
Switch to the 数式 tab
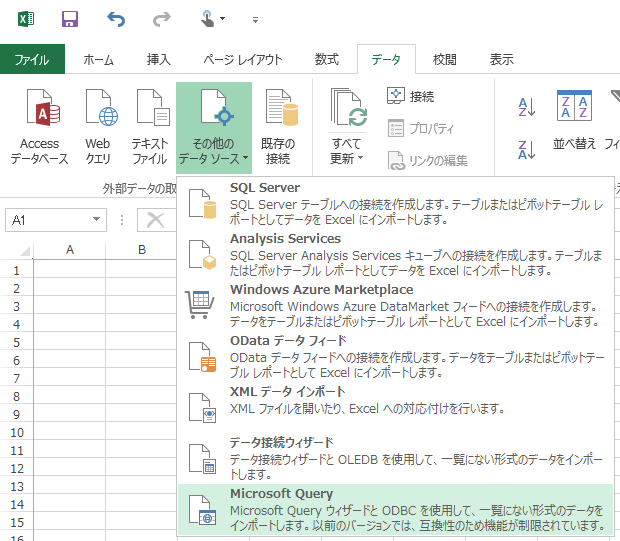point(327,59)
